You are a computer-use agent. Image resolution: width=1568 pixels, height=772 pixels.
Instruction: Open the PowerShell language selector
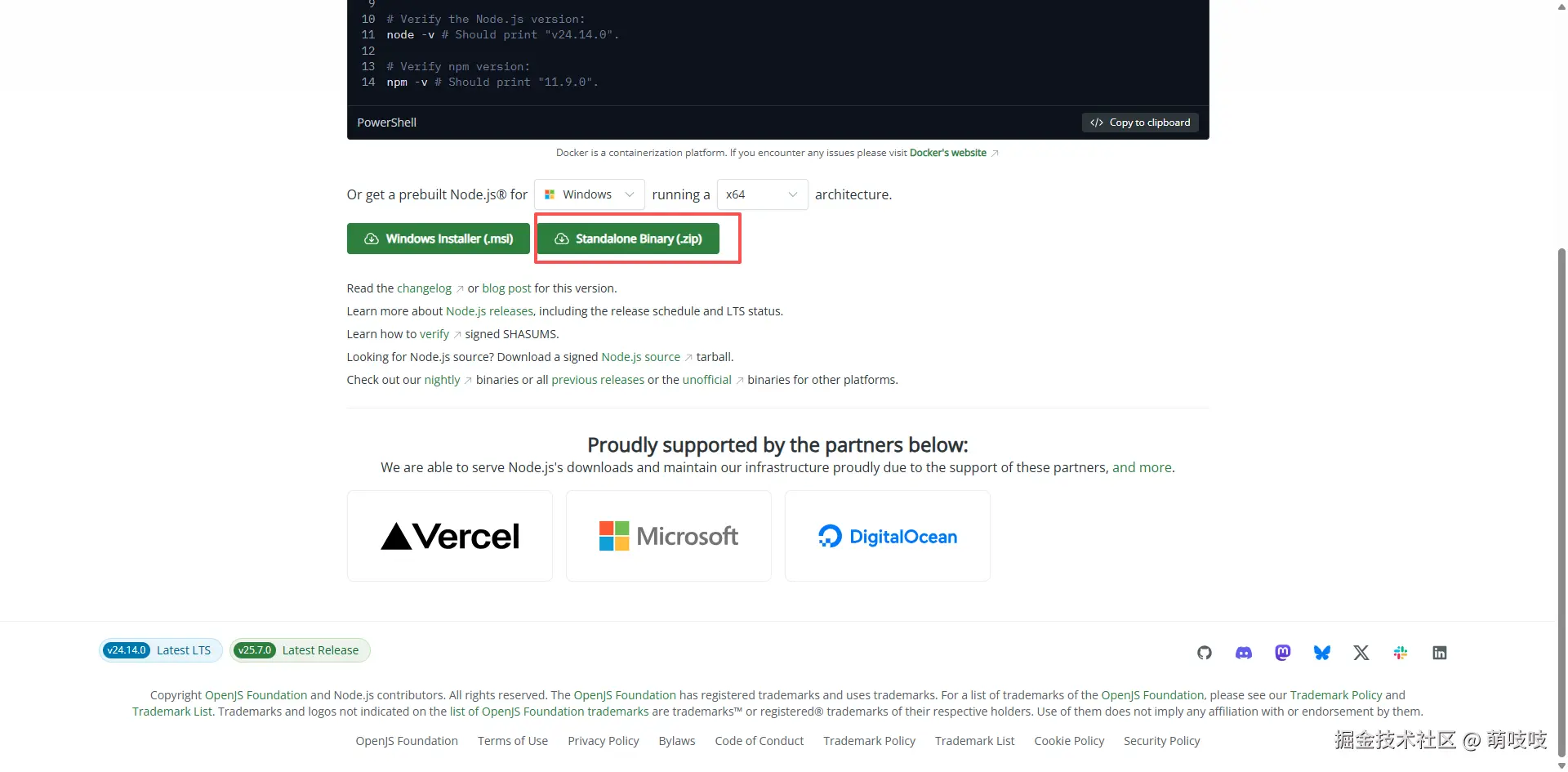pos(387,123)
